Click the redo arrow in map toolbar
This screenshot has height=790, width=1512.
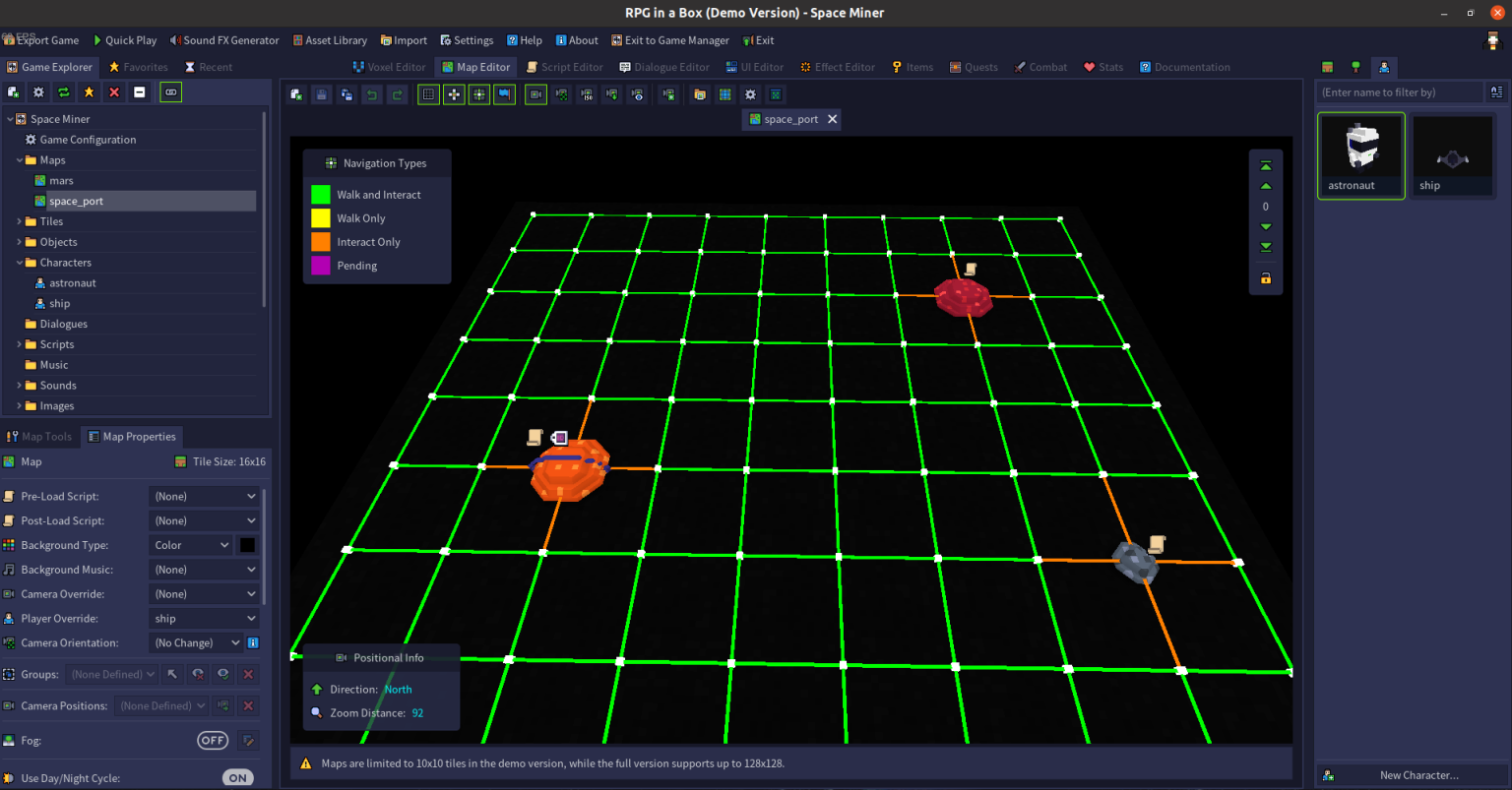tap(397, 94)
